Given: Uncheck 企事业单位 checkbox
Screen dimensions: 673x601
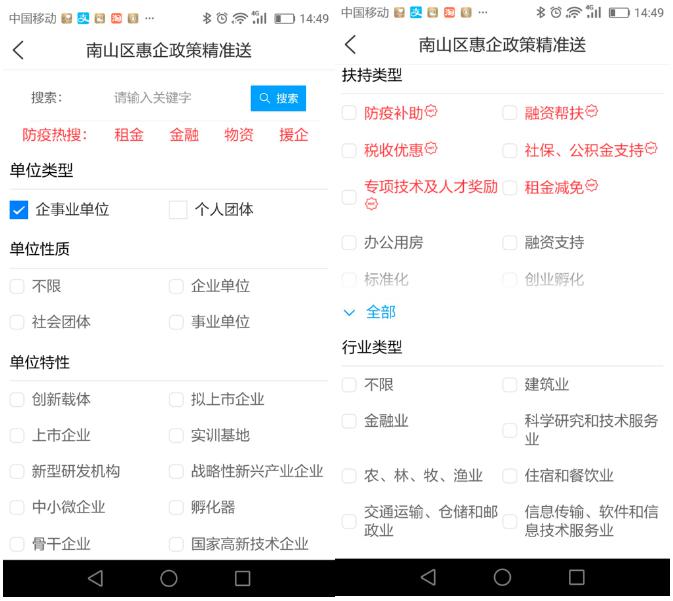Looking at the screenshot, I should 18,210.
